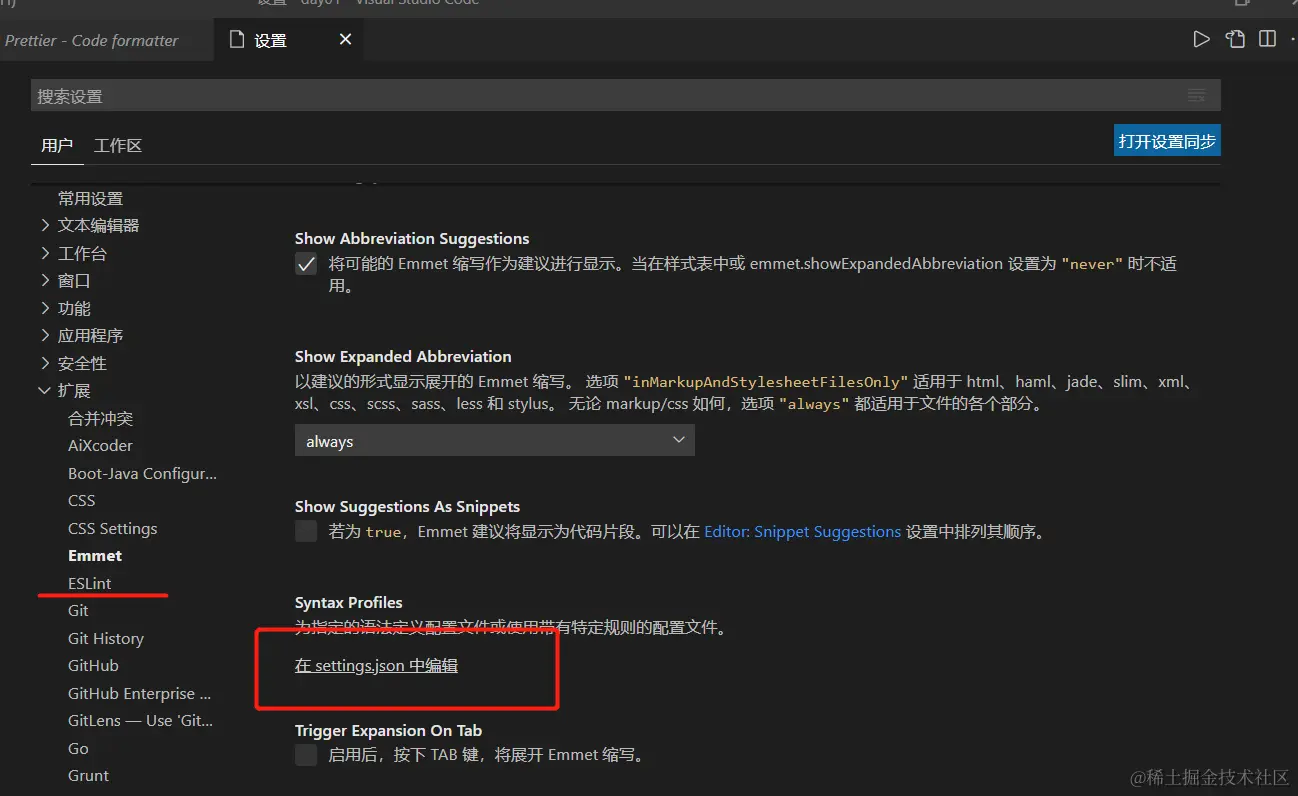Select the 设置 editor tab

[x=289, y=40]
